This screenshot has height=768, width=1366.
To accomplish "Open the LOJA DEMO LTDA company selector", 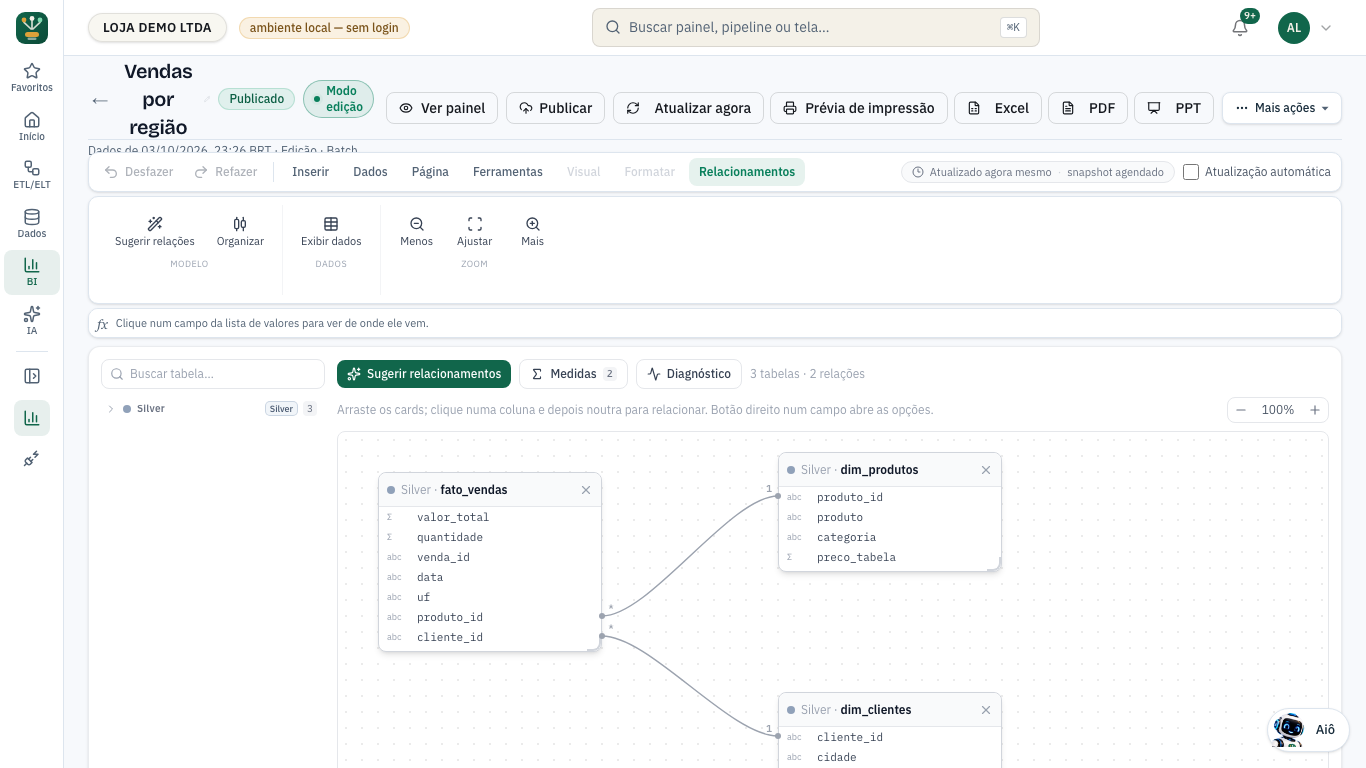I will pos(157,28).
